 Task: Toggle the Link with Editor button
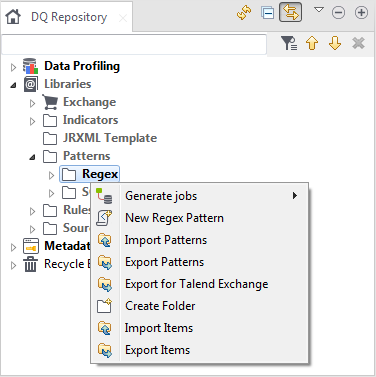290,12
